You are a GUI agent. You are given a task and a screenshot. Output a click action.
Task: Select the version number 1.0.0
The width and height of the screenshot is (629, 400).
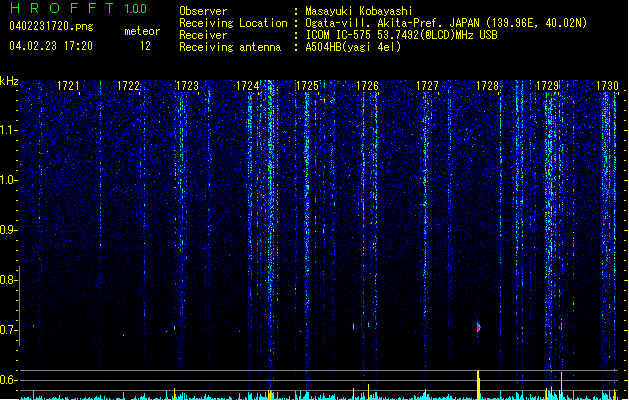pos(136,9)
